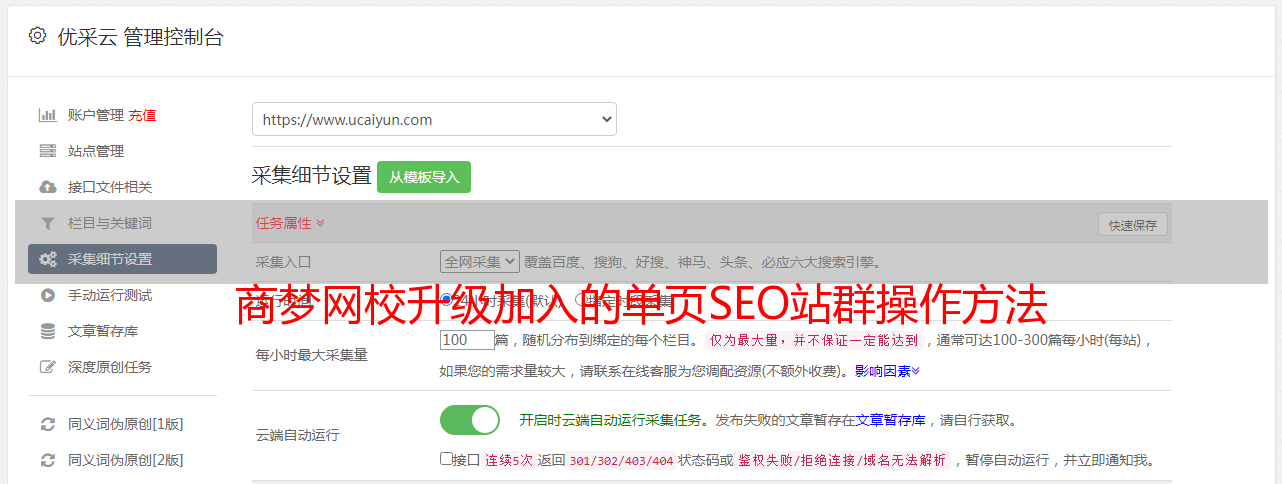The width and height of the screenshot is (1282, 484).
Task: Click the 优采云 管理控制台 title text
Action: point(140,37)
